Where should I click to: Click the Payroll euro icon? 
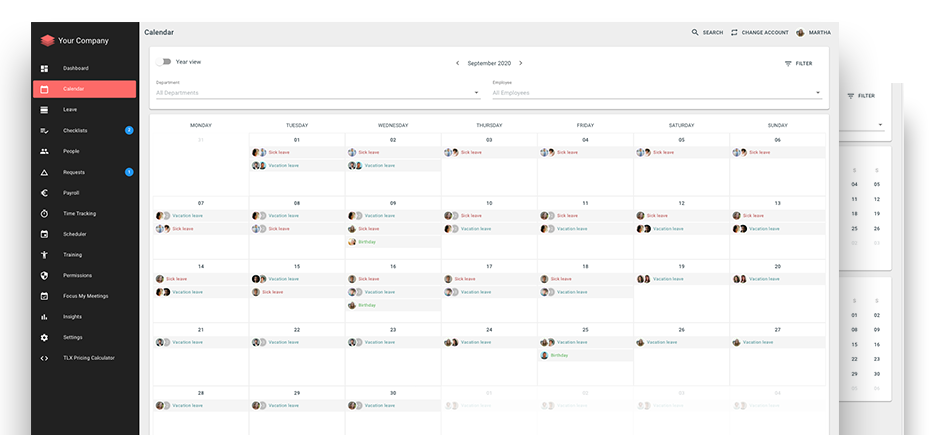coord(44,193)
